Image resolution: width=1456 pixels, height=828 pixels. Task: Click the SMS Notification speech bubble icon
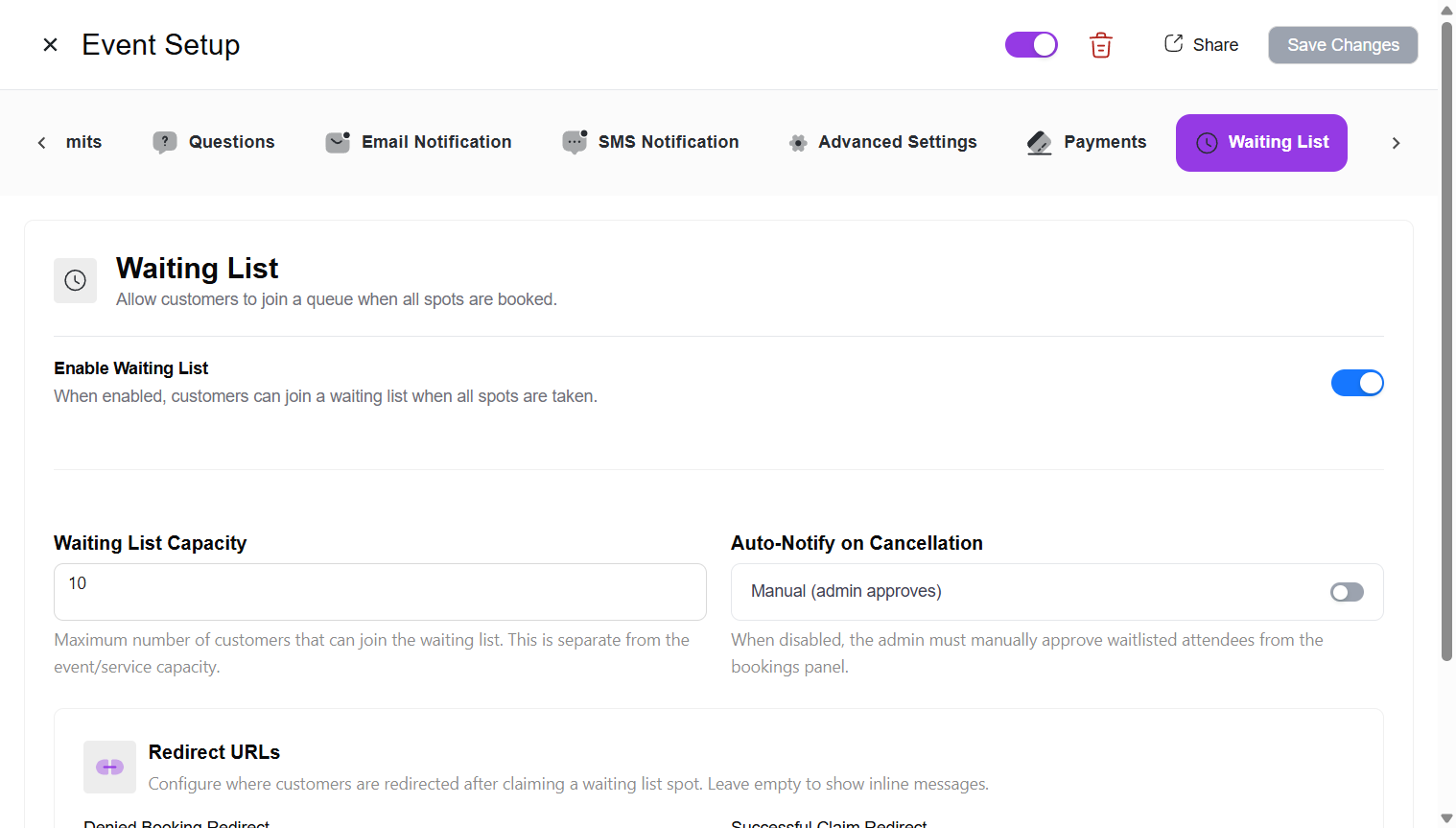[x=574, y=142]
